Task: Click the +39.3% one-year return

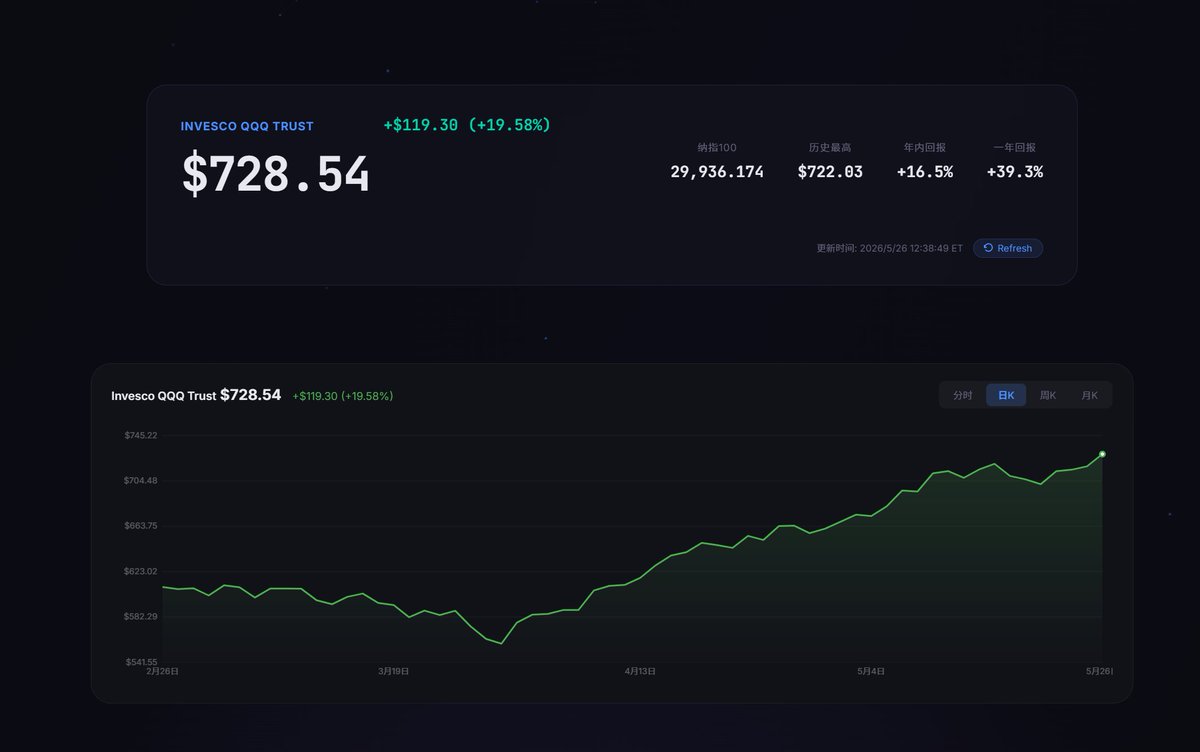Action: (1015, 172)
